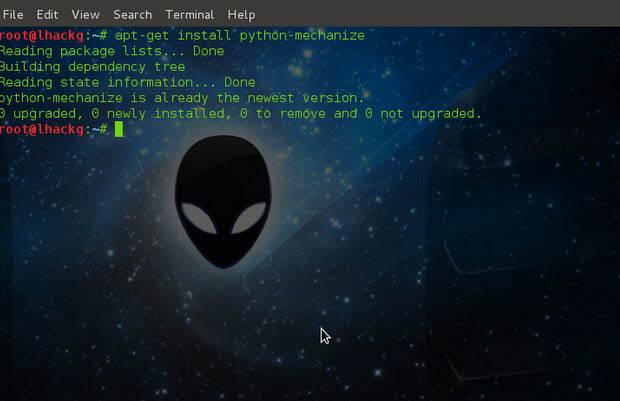Click the green terminal cursor block
The image size is (620, 401).
[119, 129]
